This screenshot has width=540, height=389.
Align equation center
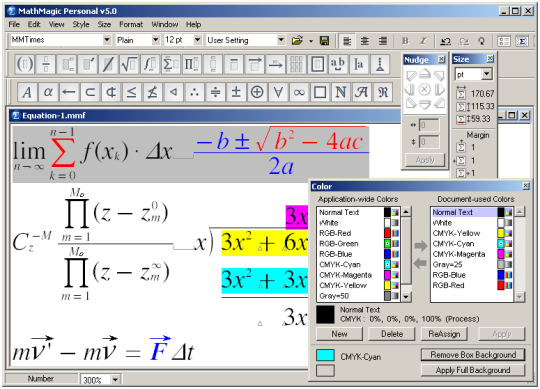pos(365,41)
